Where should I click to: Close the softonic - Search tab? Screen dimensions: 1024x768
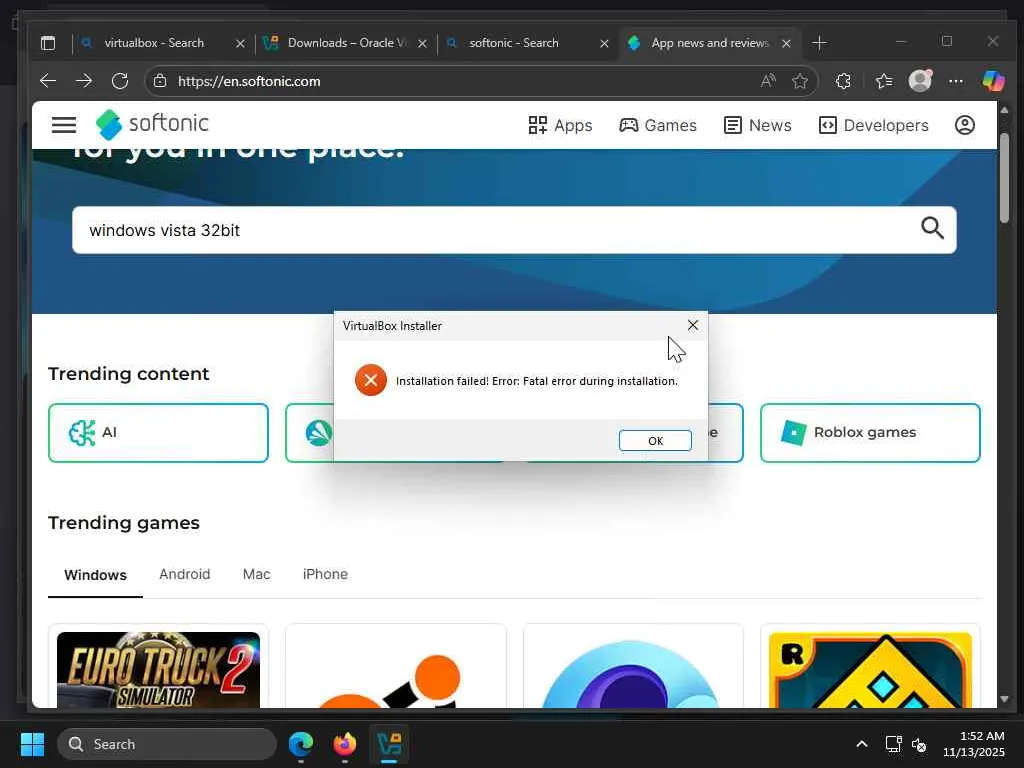604,44
